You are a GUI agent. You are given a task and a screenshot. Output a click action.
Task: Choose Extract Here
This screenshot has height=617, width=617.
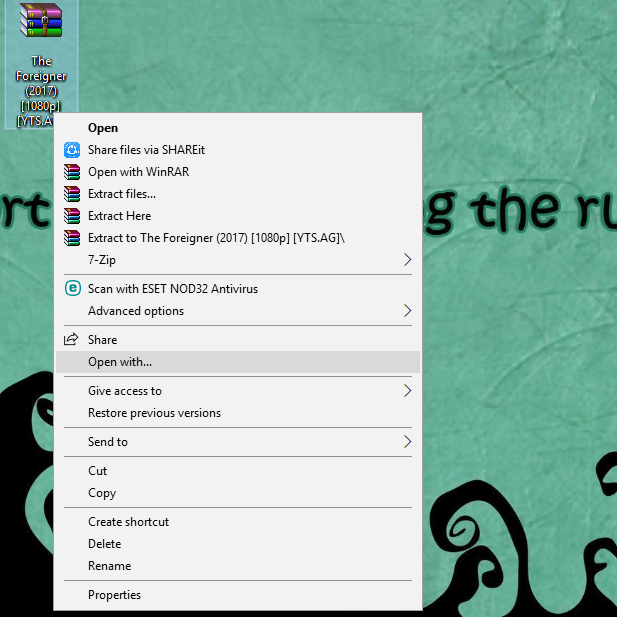point(238,216)
